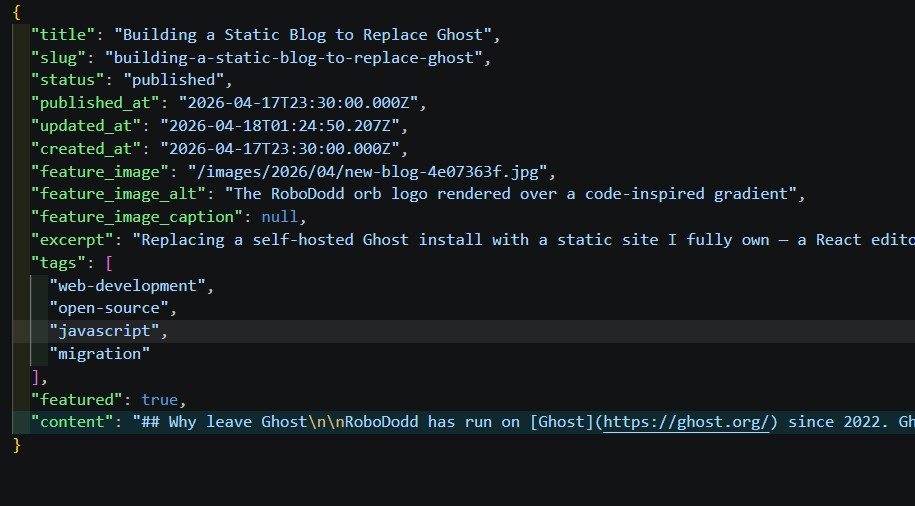The image size is (915, 506).
Task: Click the alt text mentioning RoboDodd orb logo
Action: pyautogui.click(x=511, y=194)
